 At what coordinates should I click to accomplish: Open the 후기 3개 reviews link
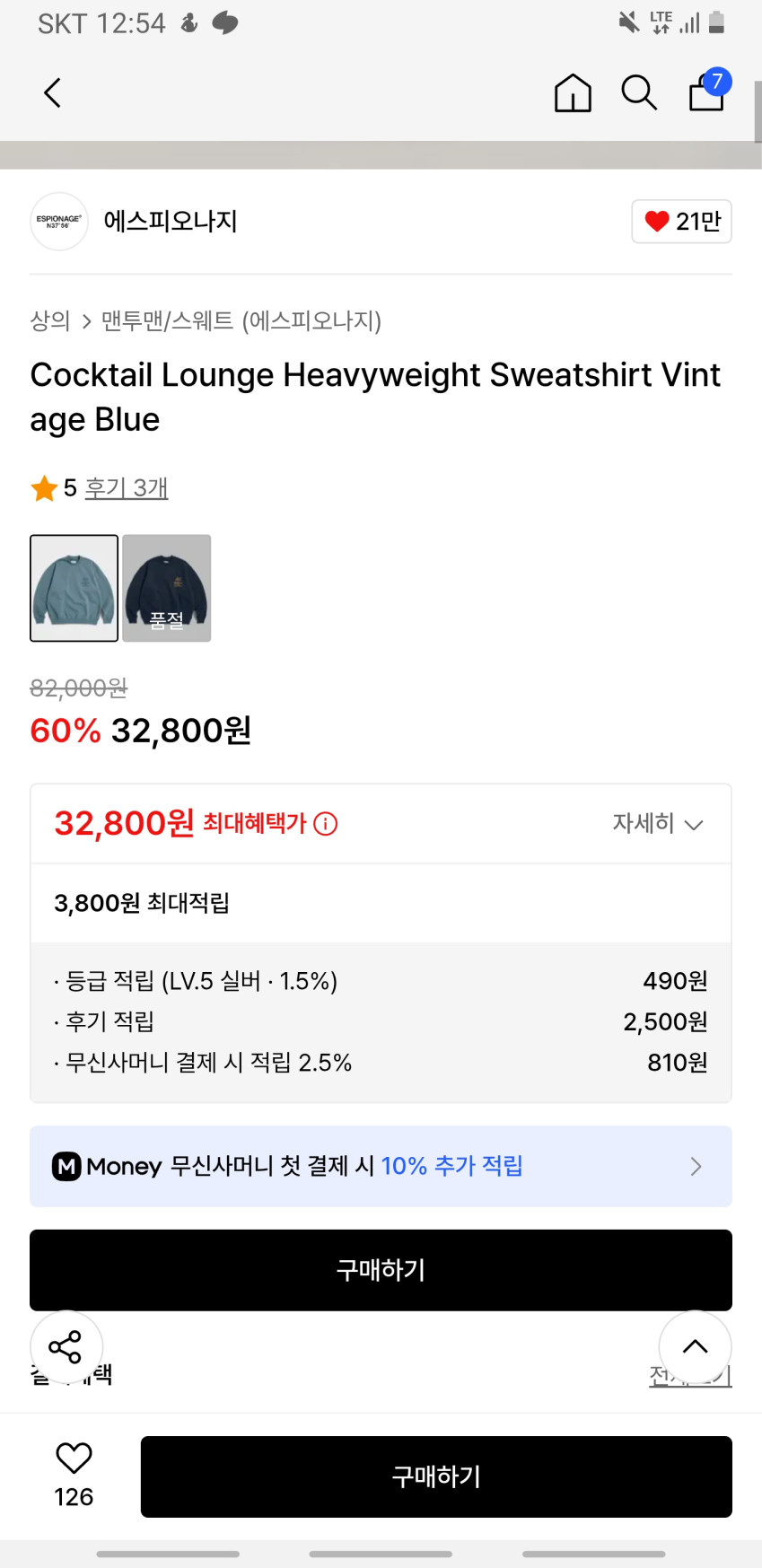coord(127,487)
